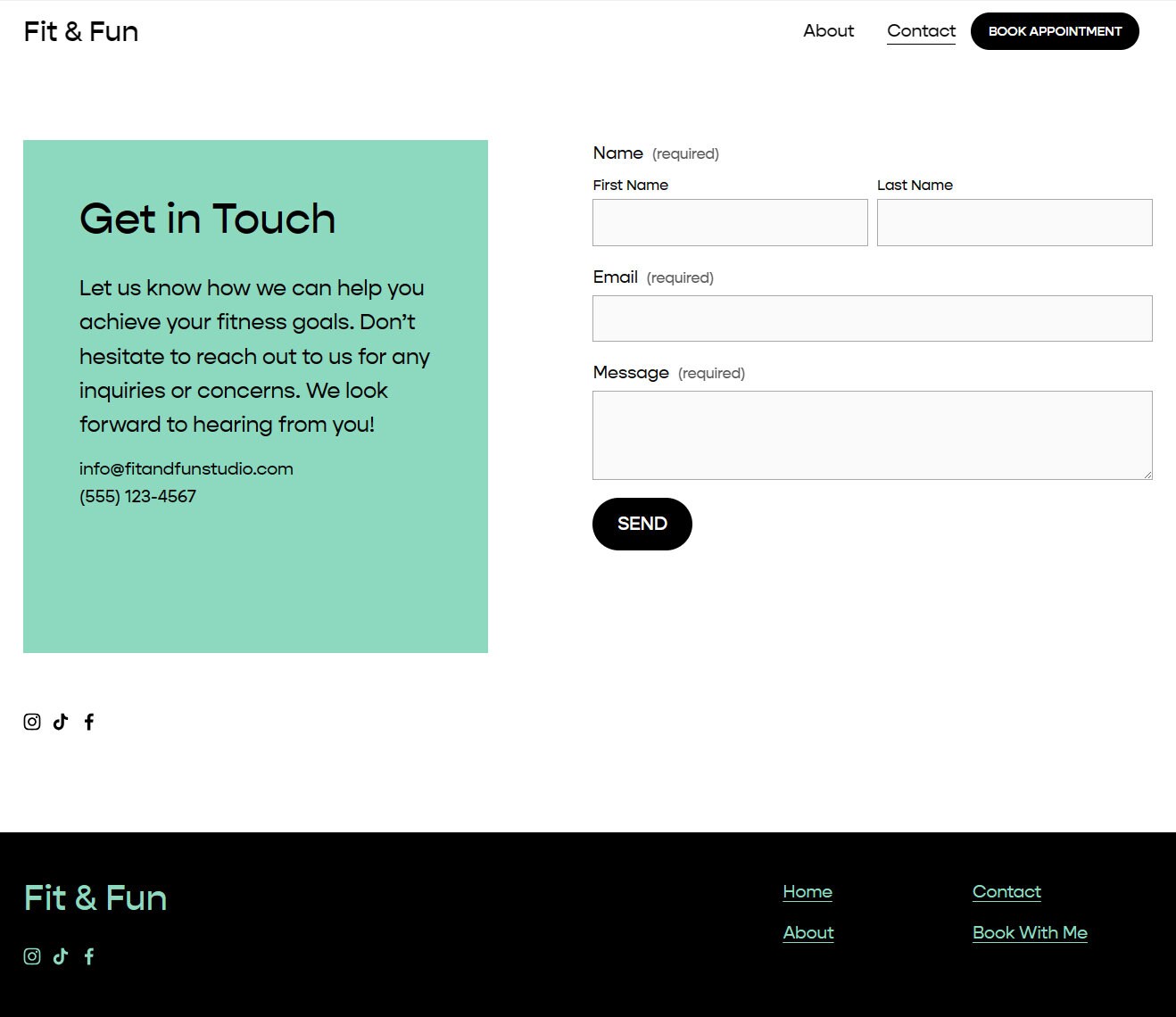Open the Home link in the footer
The height and width of the screenshot is (1017, 1176).
(x=807, y=892)
